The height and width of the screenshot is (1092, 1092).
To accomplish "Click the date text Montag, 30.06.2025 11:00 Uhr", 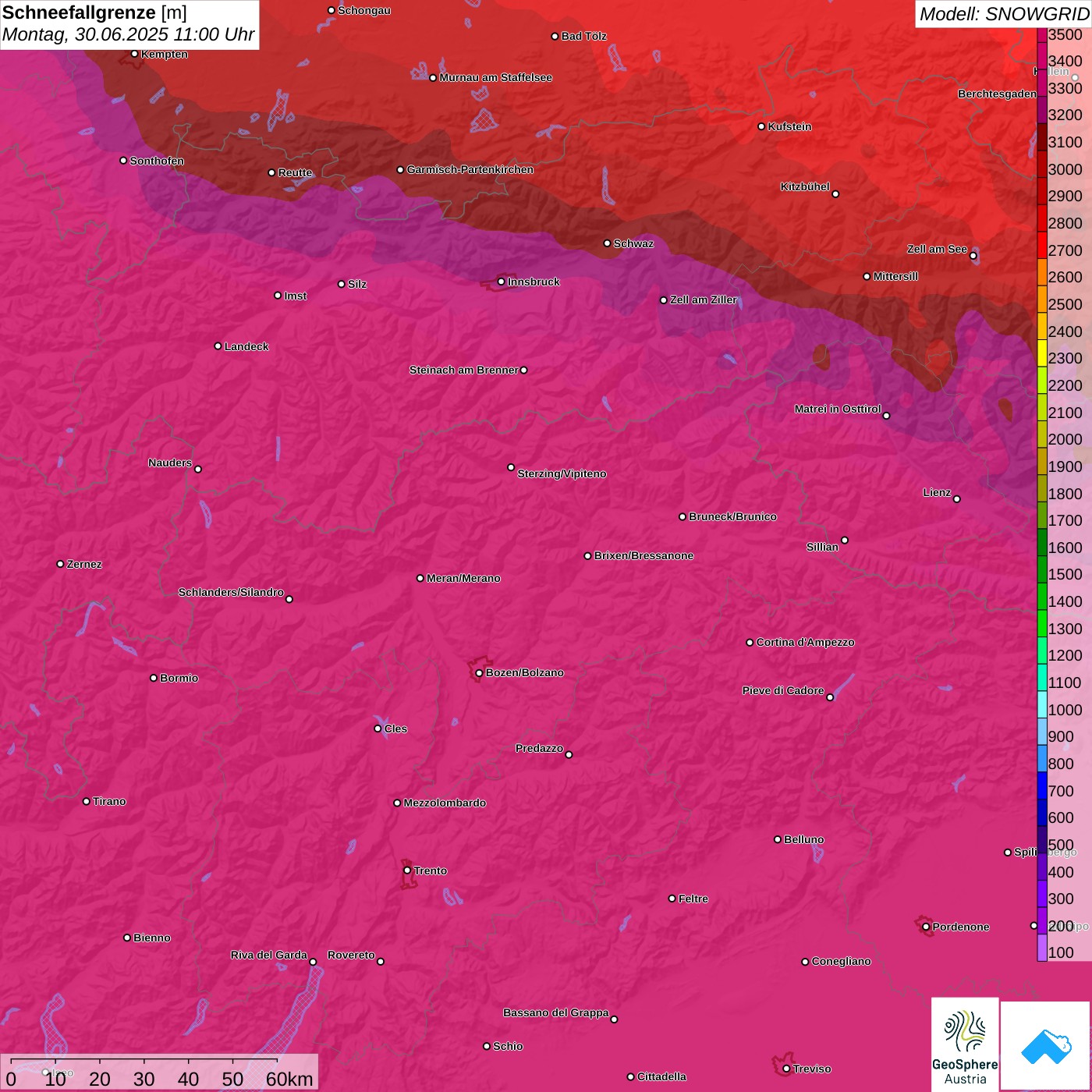I will coord(129,34).
